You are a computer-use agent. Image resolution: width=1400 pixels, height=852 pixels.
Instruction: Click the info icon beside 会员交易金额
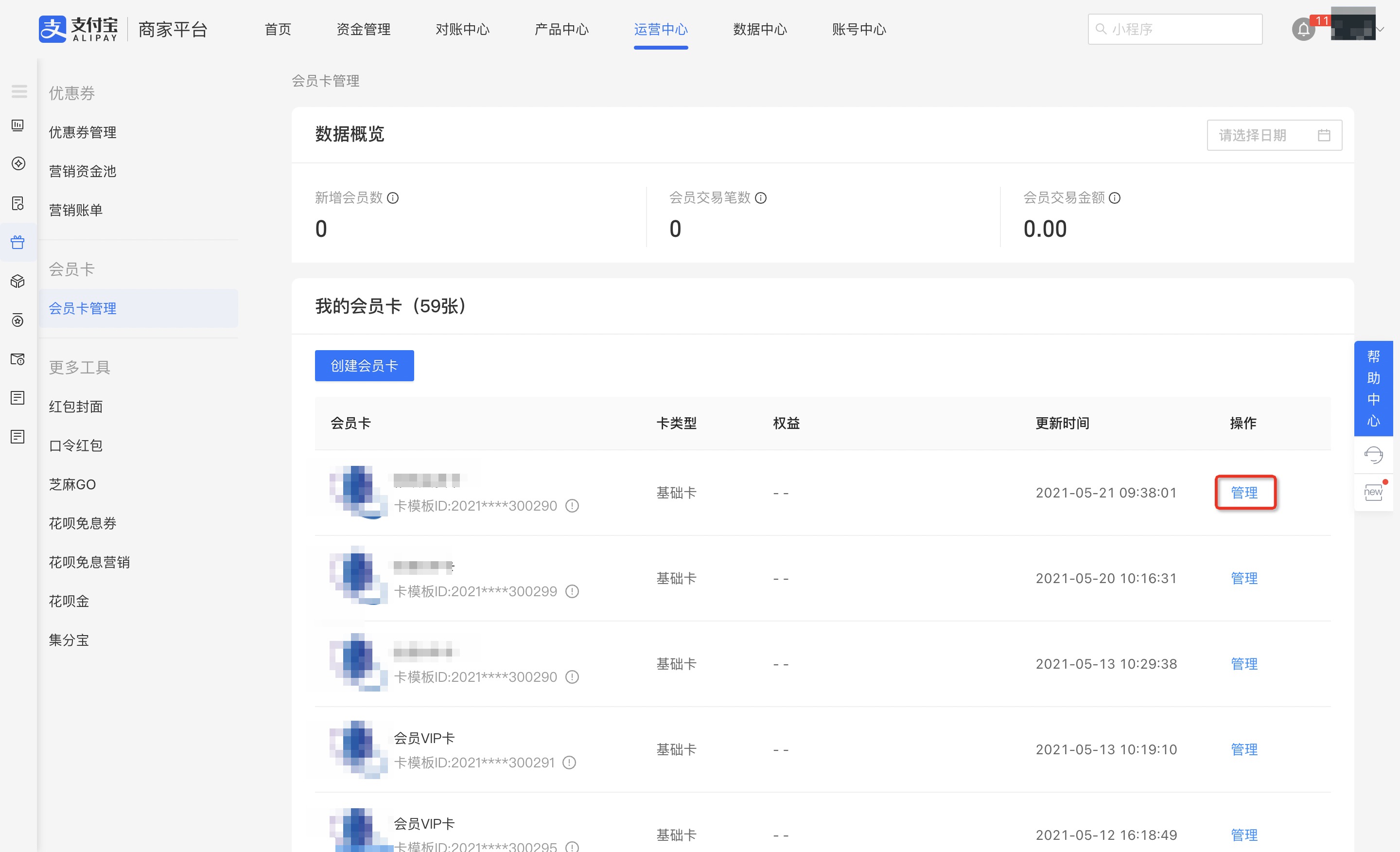click(x=1115, y=198)
